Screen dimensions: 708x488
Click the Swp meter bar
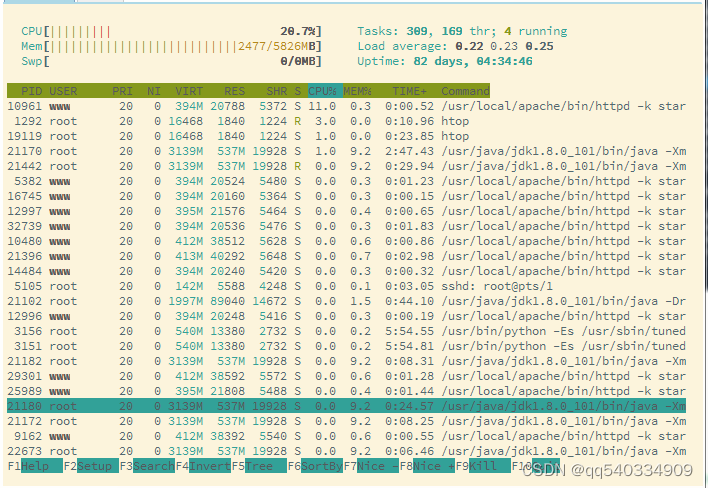[171, 61]
